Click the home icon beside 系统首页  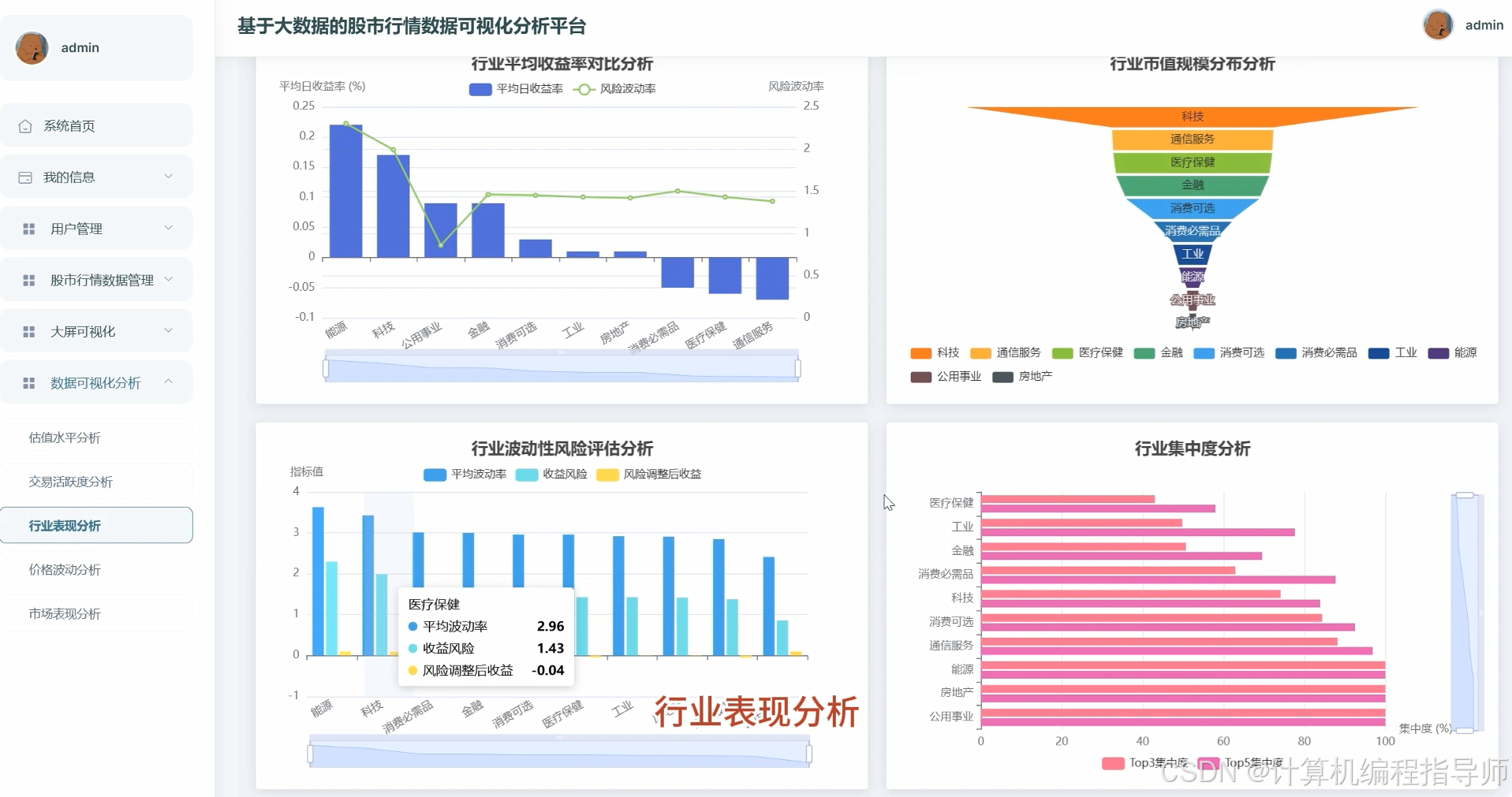coord(26,125)
